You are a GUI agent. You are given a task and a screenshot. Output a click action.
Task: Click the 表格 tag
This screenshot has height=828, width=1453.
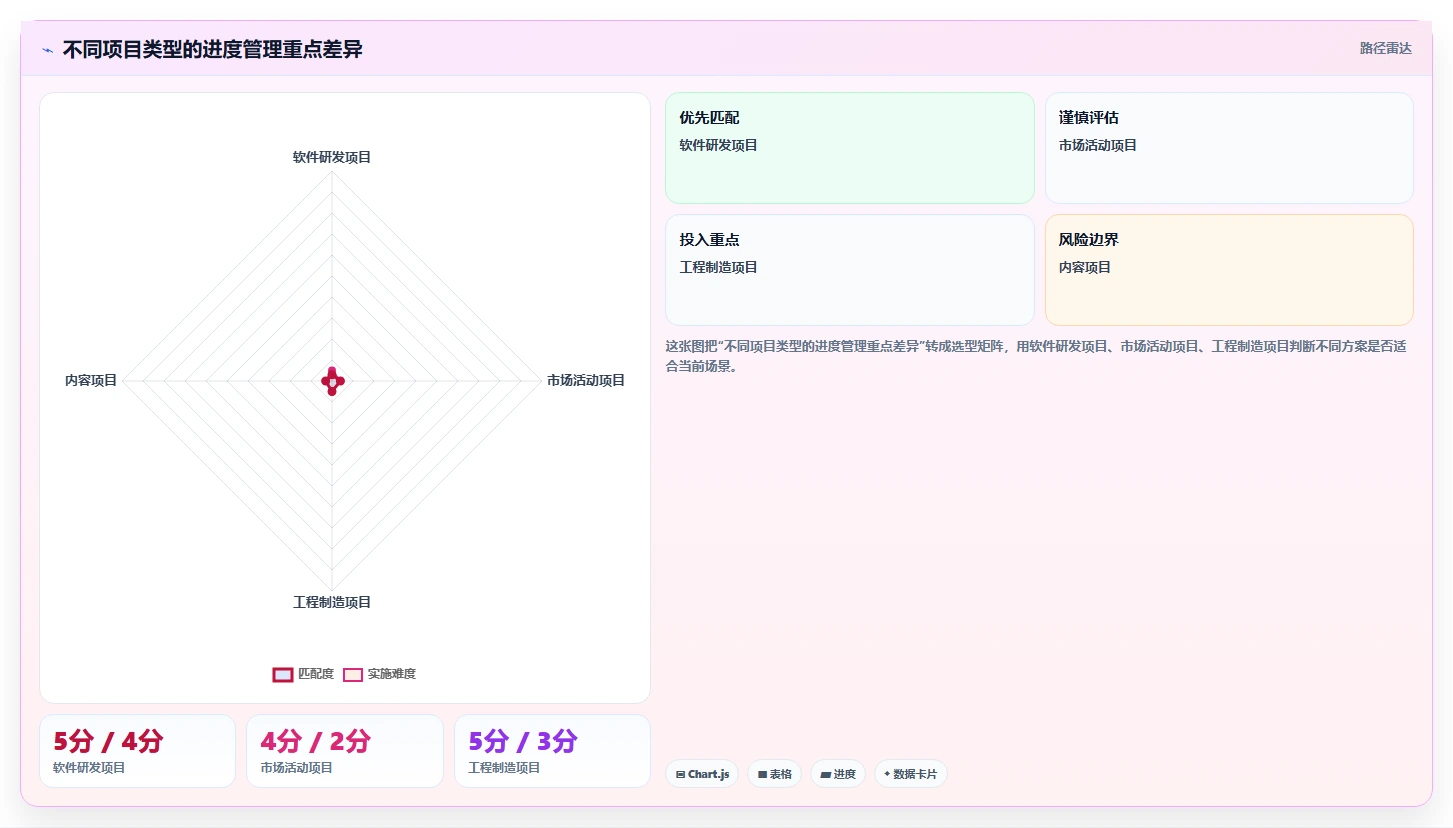tap(774, 774)
